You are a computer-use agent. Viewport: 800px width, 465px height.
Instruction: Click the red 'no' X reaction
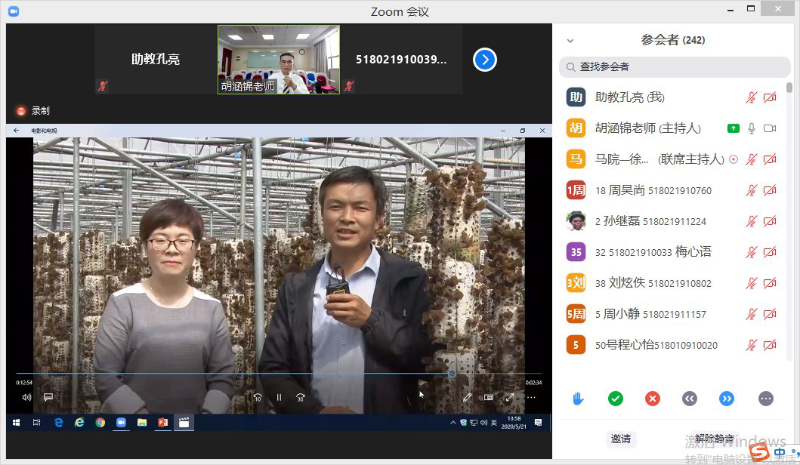(x=652, y=398)
